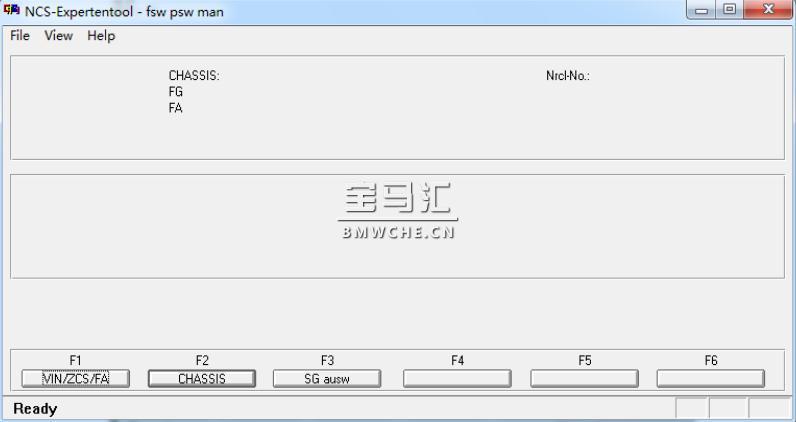Click the F6 key label
This screenshot has height=422, width=796.
point(711,361)
